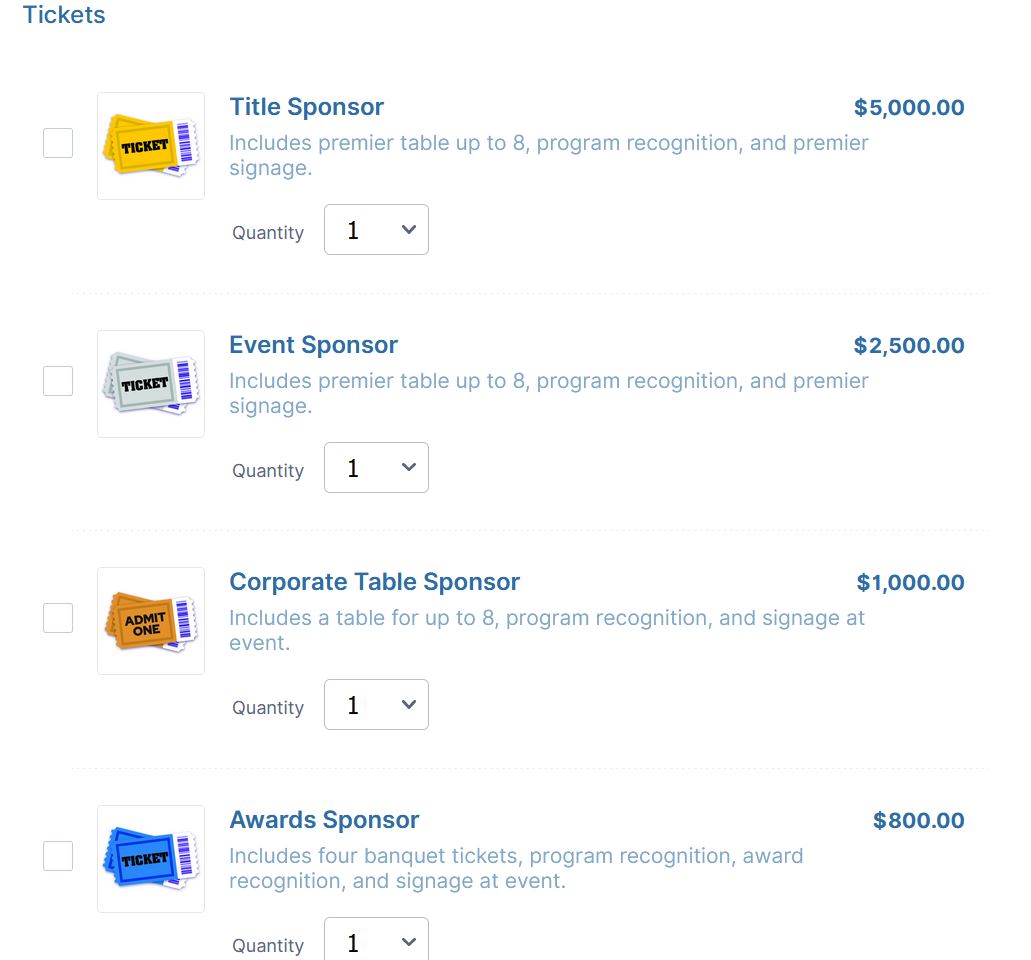Check the Awards Sponsor checkbox
This screenshot has height=960, width=1031.
point(57,856)
